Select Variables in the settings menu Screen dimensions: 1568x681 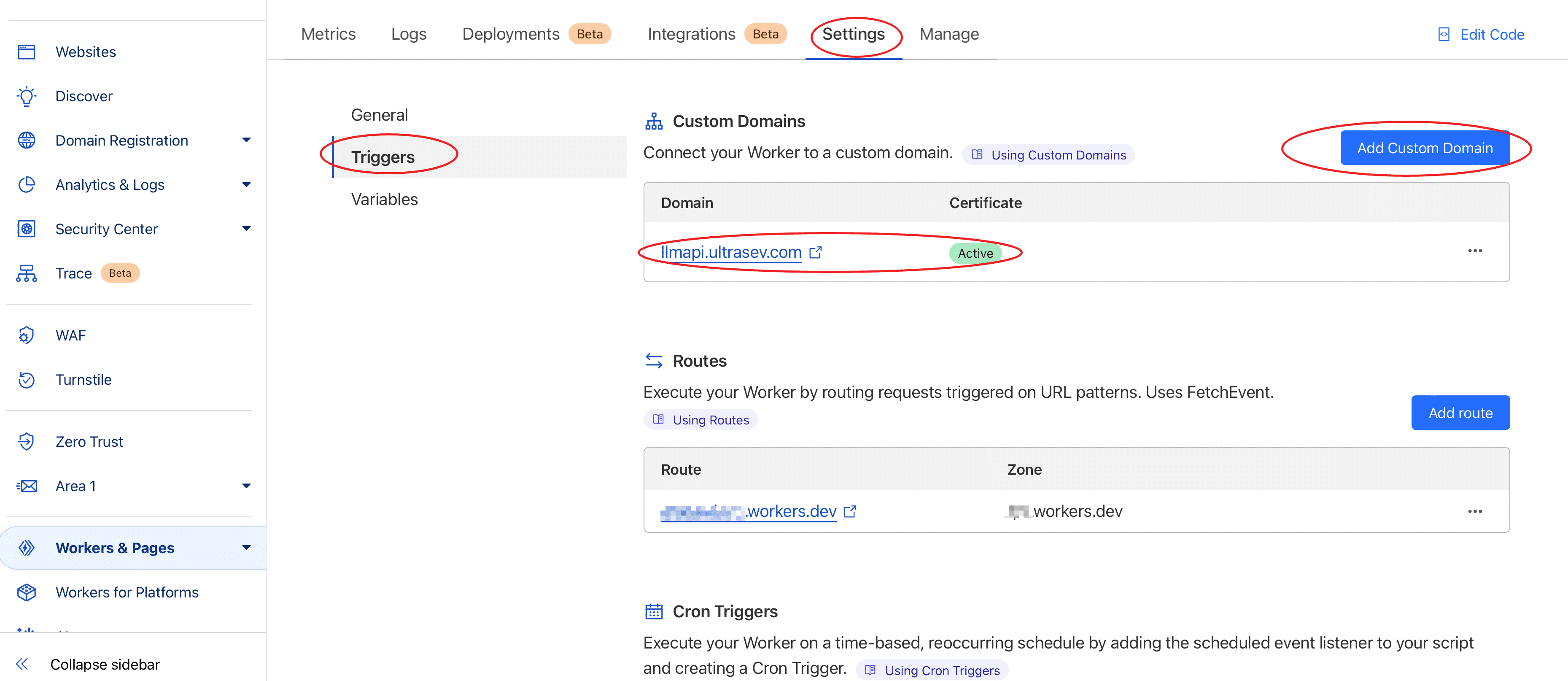[384, 199]
